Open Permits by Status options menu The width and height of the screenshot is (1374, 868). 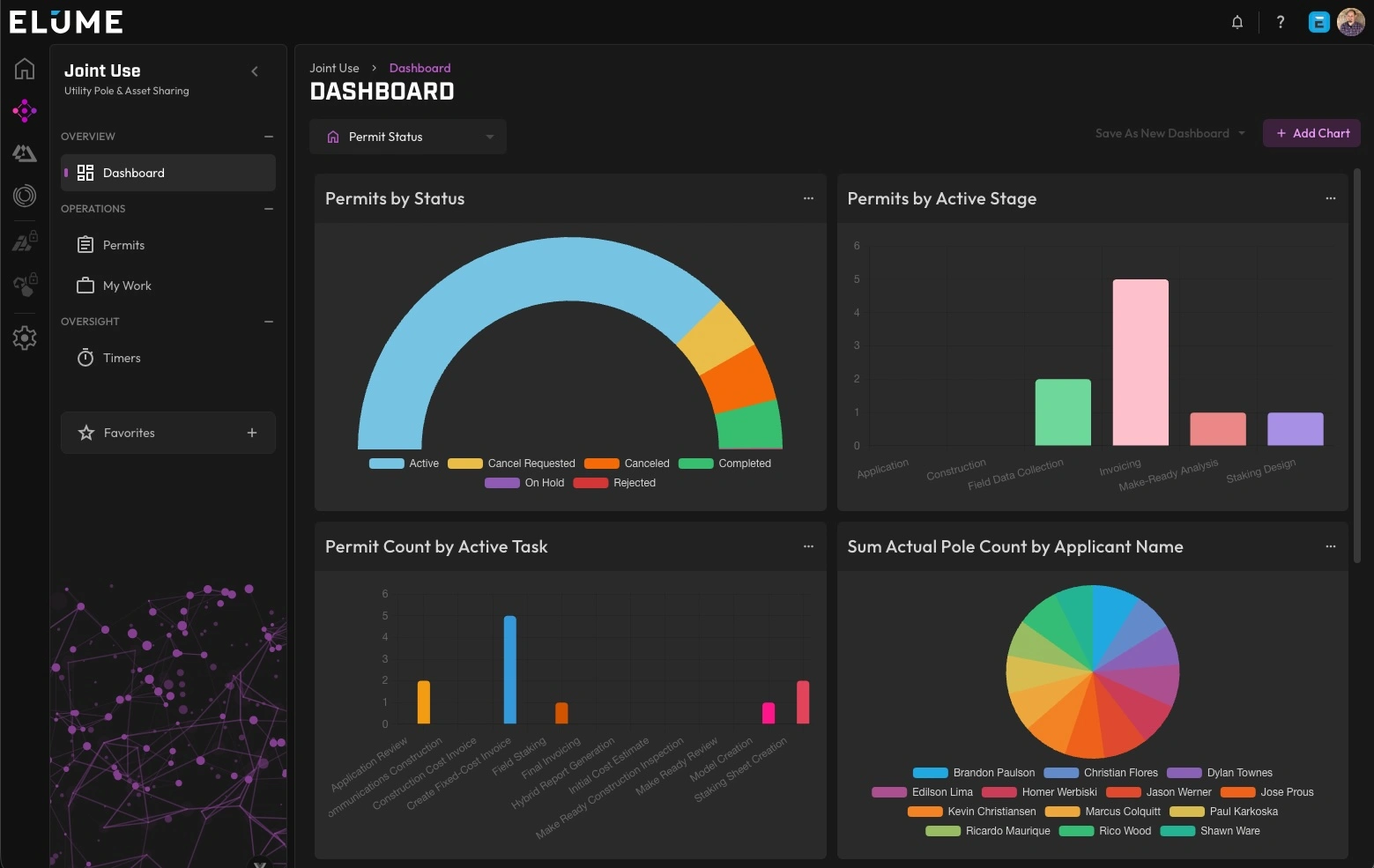coord(808,198)
